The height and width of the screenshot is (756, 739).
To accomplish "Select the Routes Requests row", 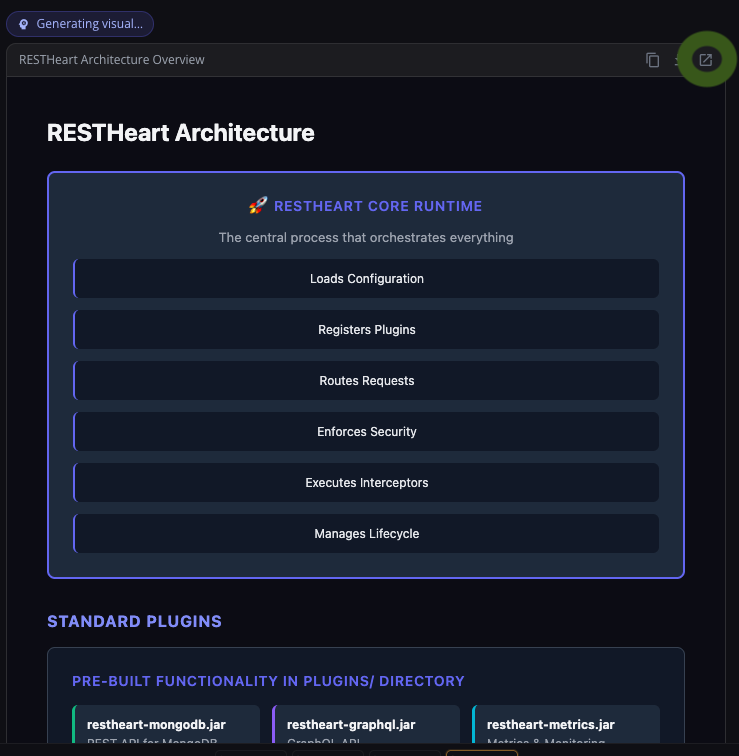I will (x=366, y=381).
